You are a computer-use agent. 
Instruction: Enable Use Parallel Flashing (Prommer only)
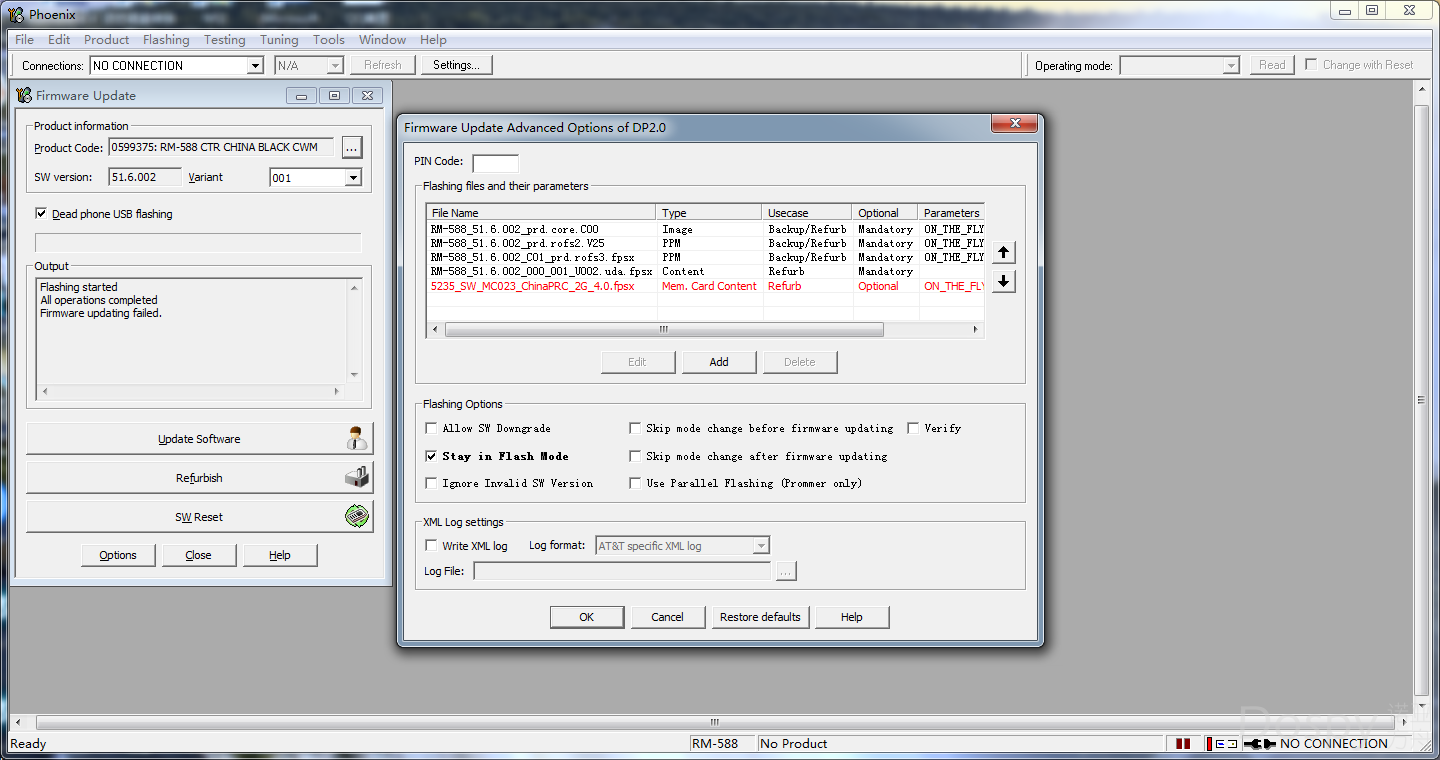635,483
